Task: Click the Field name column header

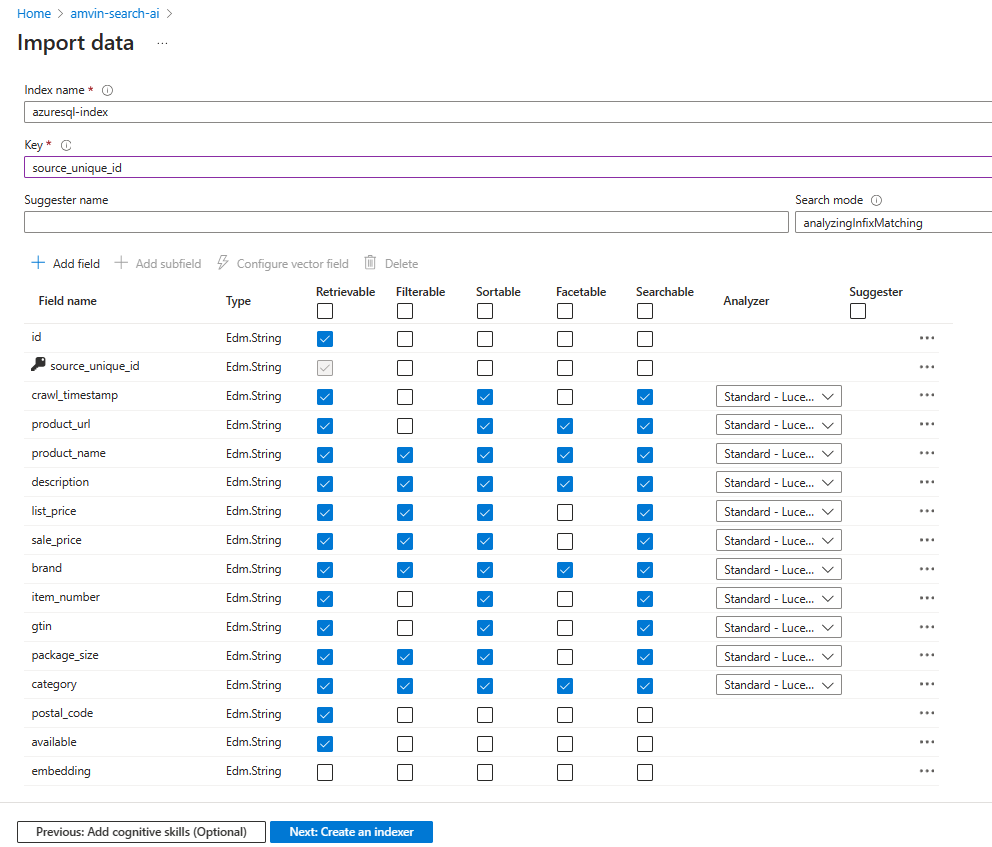Action: tap(68, 301)
